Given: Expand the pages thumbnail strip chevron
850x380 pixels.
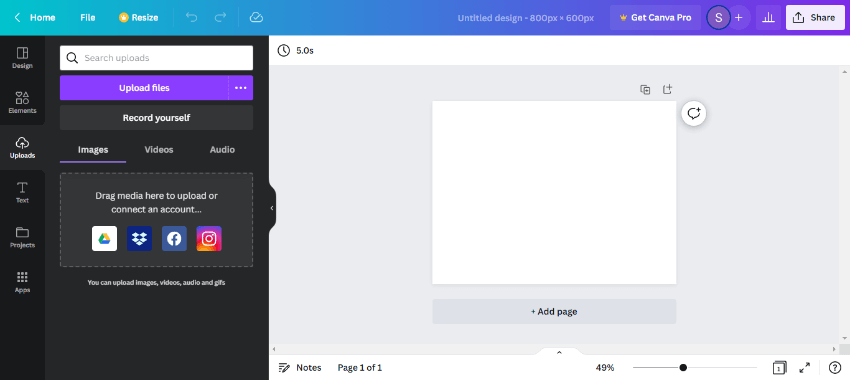Looking at the screenshot, I should [559, 352].
